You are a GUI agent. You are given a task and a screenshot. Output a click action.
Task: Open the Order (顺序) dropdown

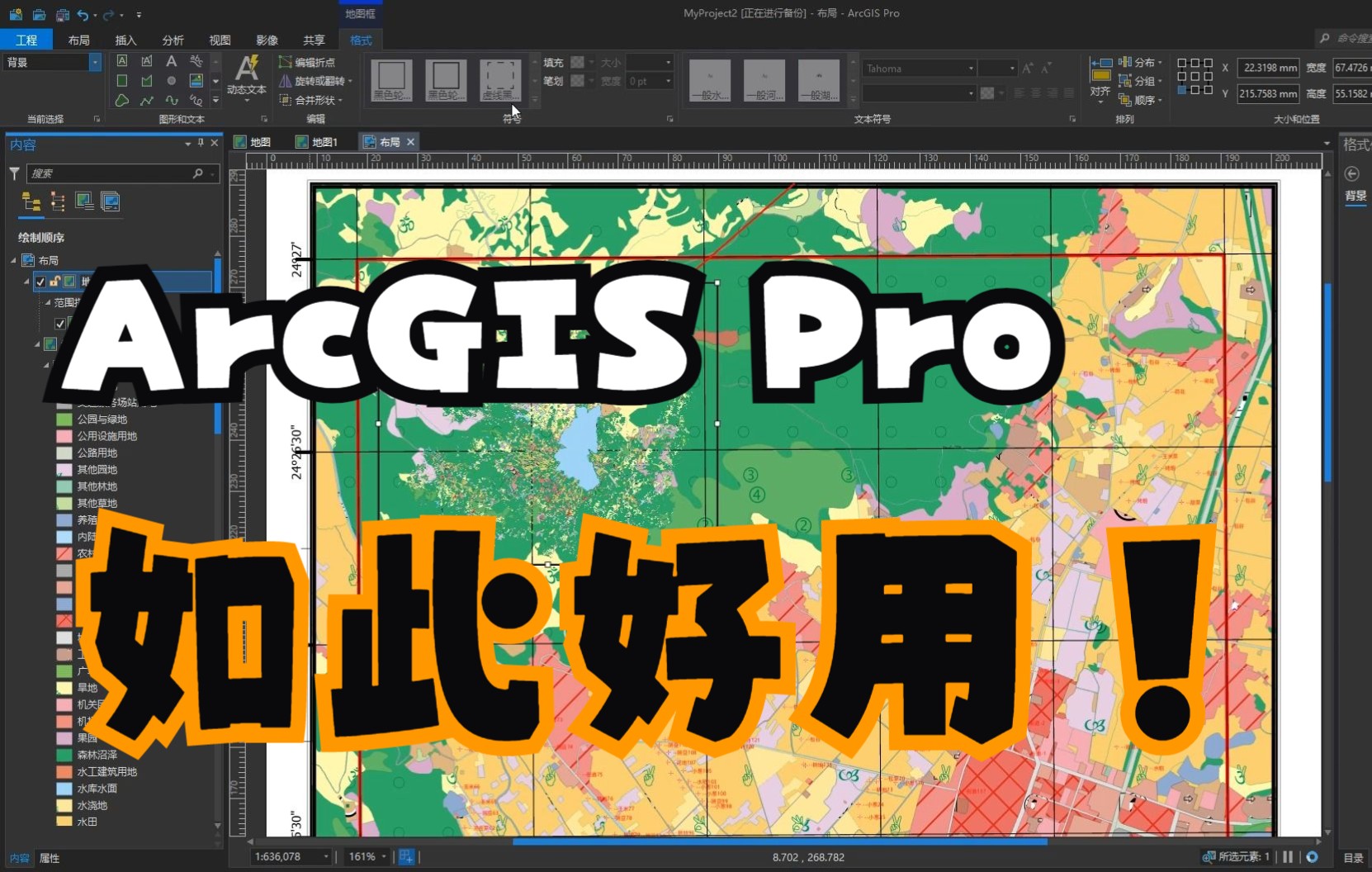coord(1140,100)
